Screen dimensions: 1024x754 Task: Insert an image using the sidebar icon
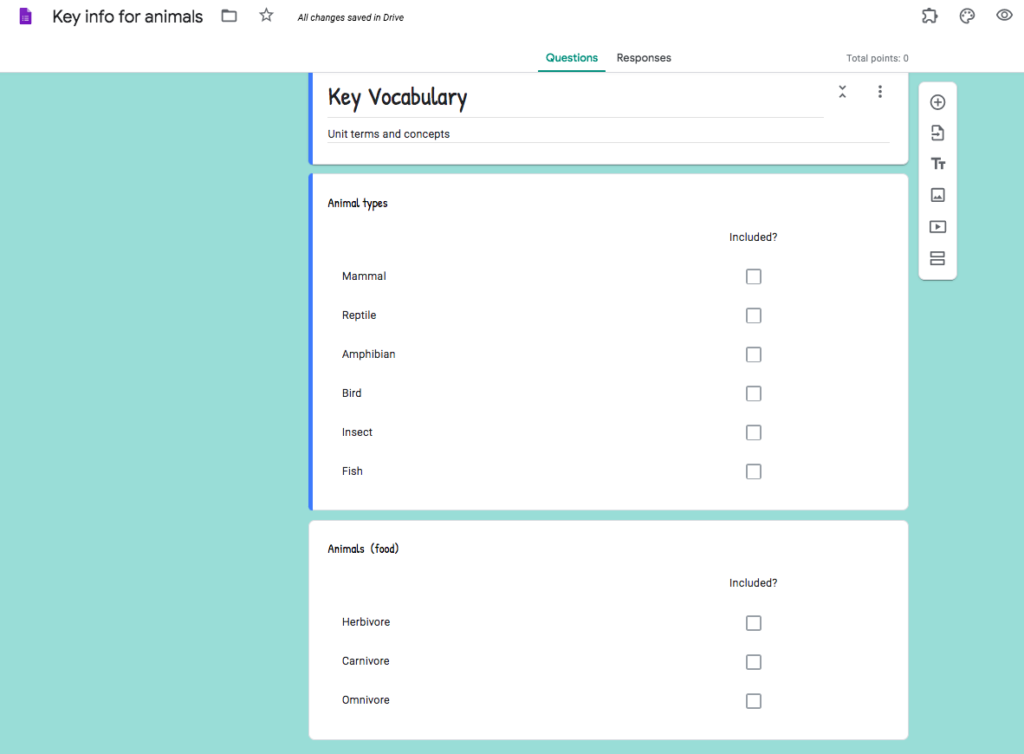click(x=937, y=195)
